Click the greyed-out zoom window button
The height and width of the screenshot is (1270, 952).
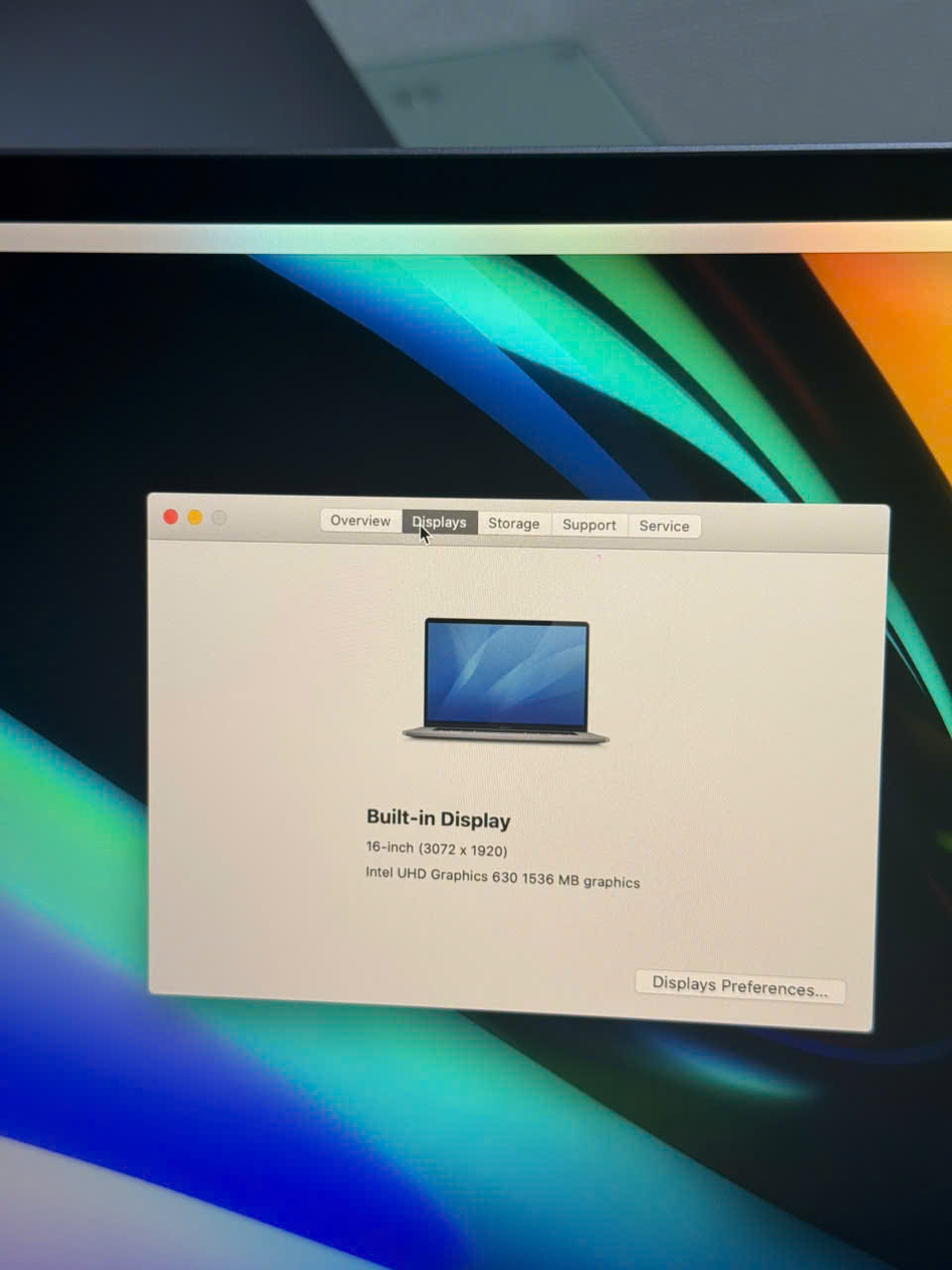[219, 518]
